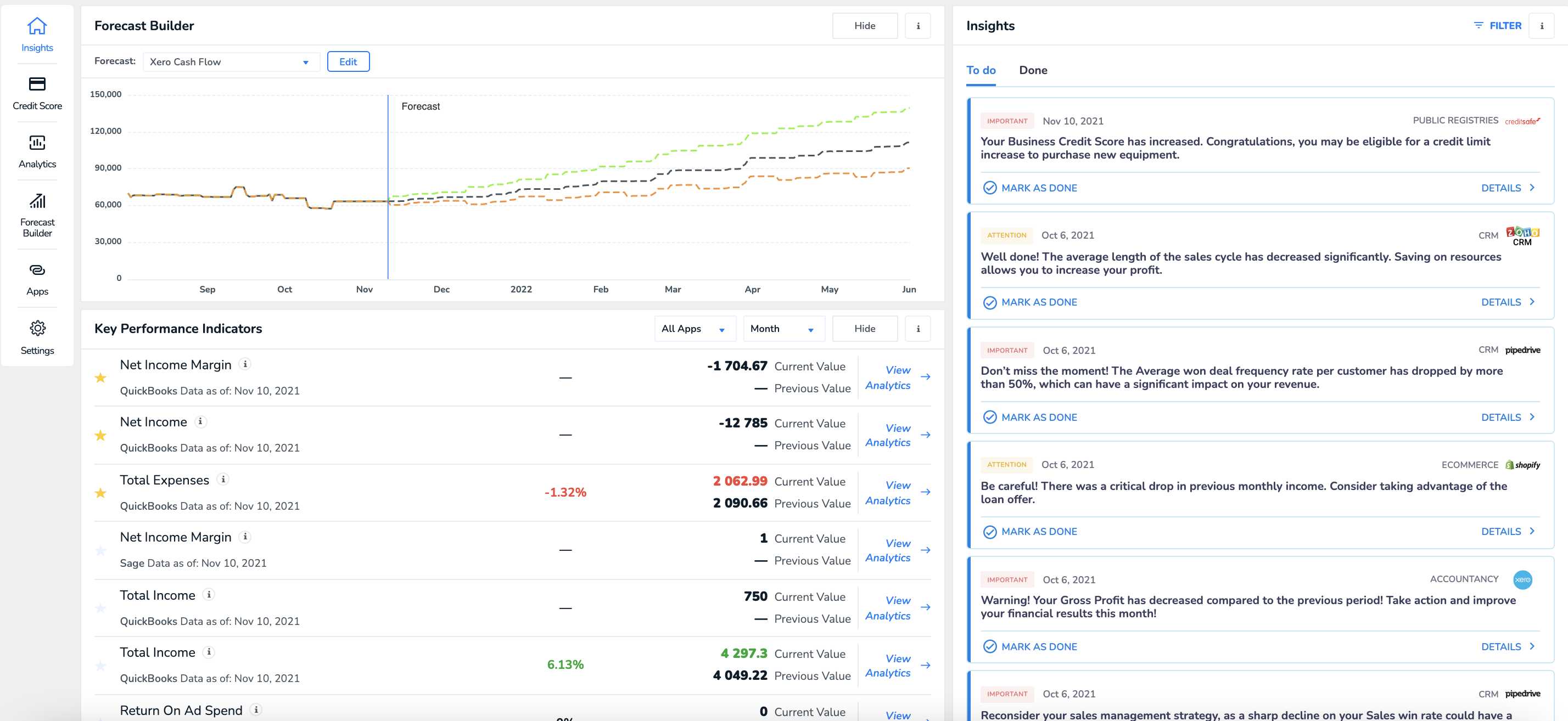Click the Zoho CRM logo on insight card

1522,236
